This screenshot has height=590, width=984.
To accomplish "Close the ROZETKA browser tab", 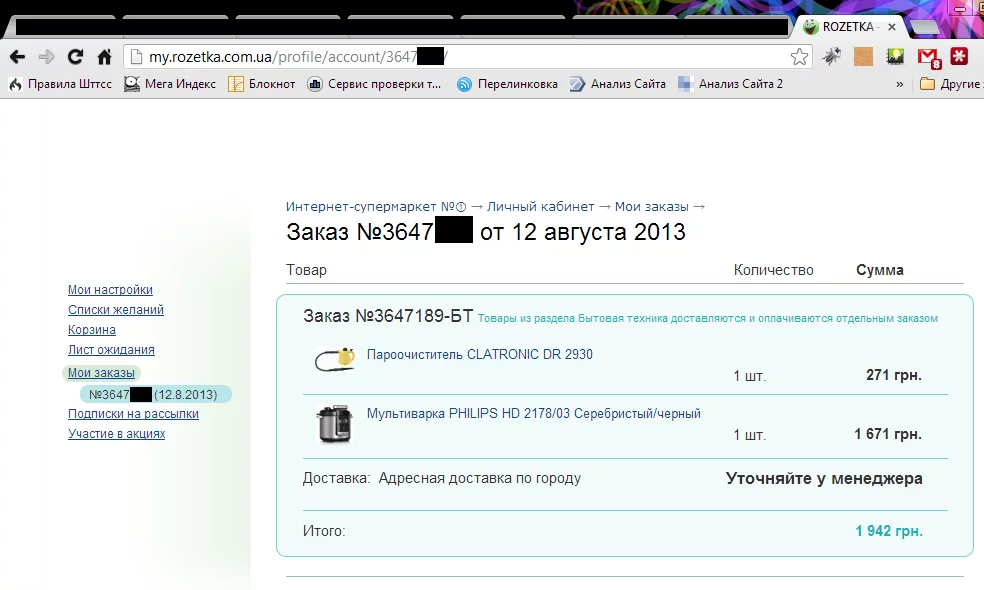I will (x=892, y=27).
